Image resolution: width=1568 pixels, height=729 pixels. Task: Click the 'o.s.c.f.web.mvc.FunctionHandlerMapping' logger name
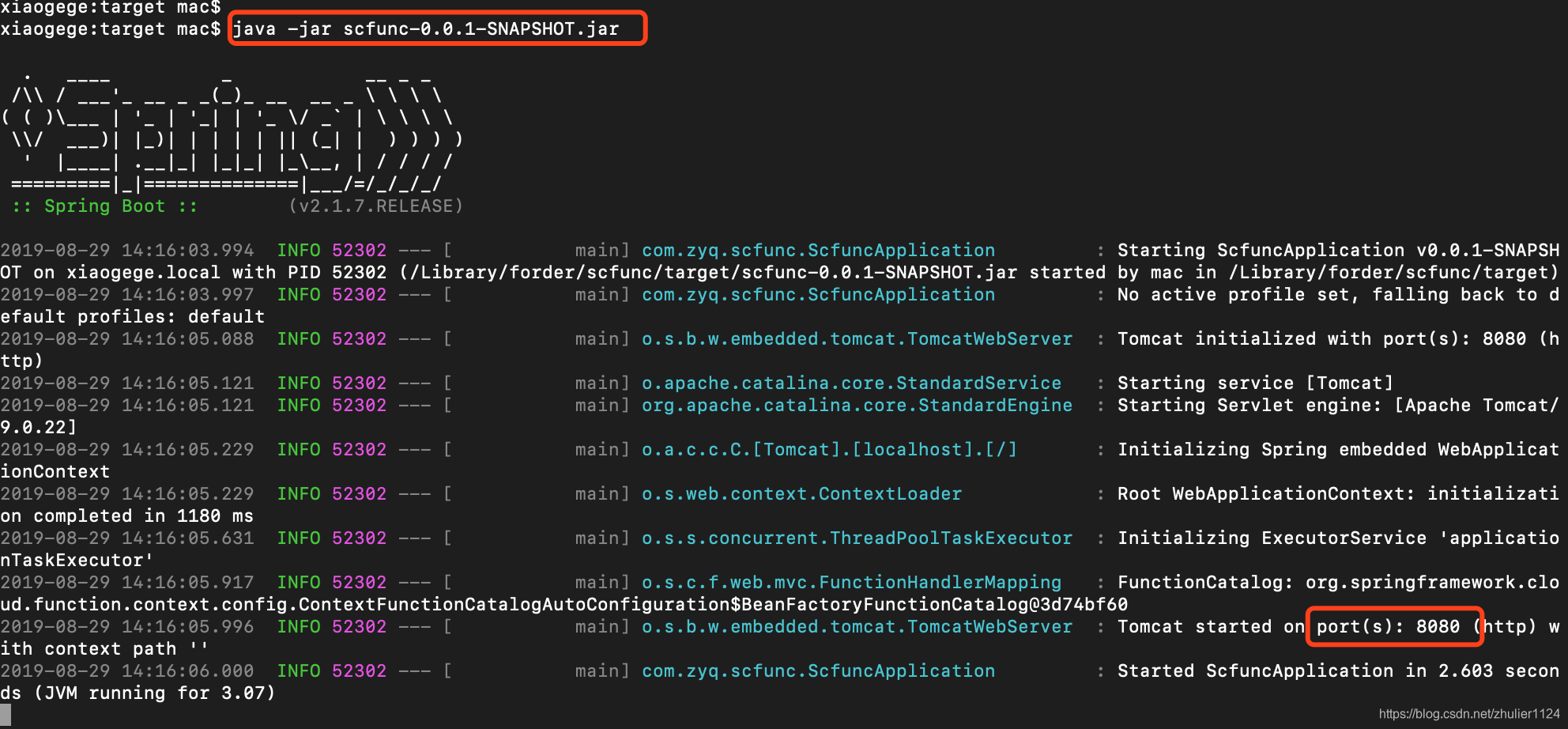pyautogui.click(x=851, y=583)
